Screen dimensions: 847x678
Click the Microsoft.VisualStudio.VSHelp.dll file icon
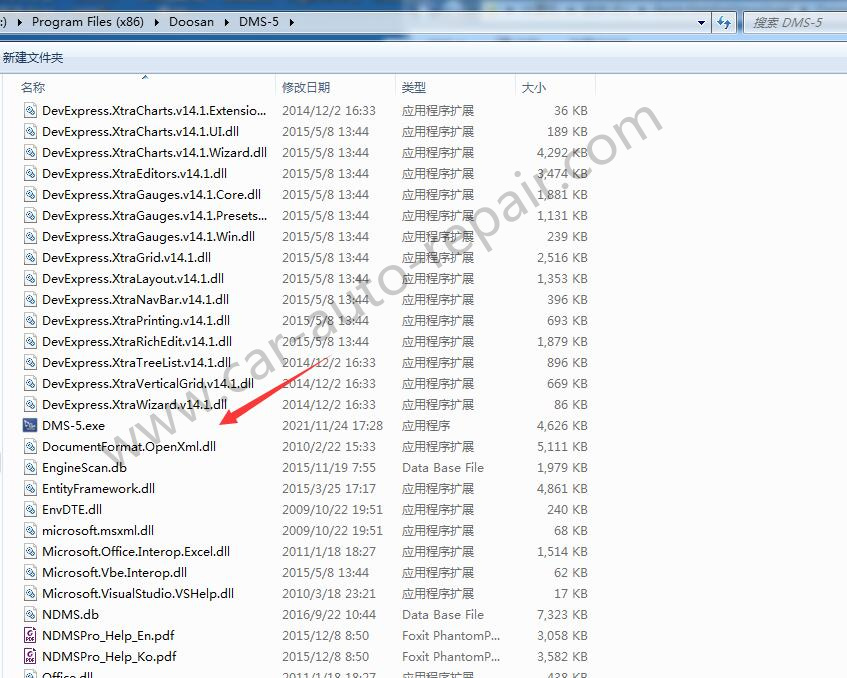click(x=30, y=593)
